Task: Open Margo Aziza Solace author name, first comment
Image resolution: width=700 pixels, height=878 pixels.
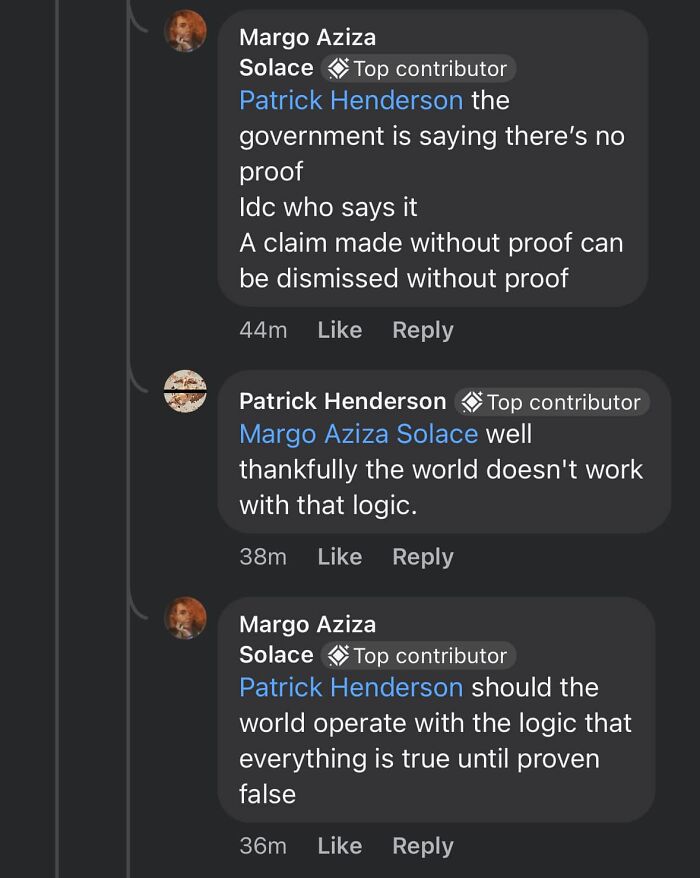Action: [307, 38]
